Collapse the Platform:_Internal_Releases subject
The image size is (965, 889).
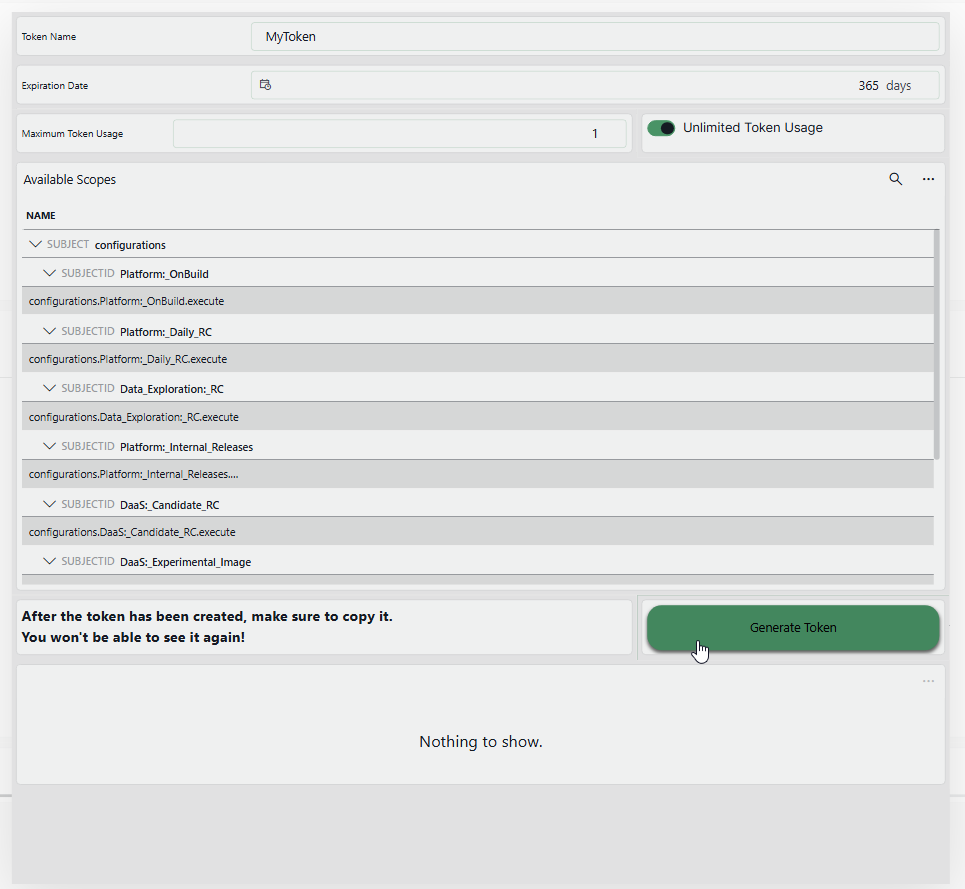(49, 445)
